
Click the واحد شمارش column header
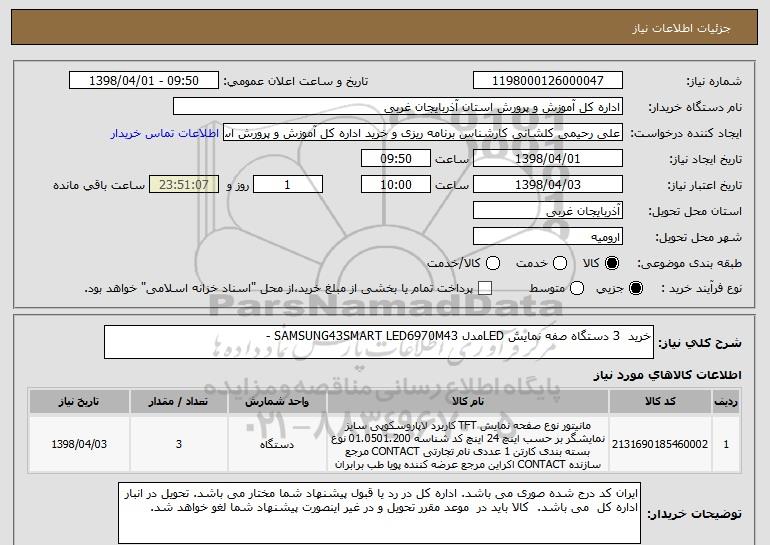[x=277, y=402]
